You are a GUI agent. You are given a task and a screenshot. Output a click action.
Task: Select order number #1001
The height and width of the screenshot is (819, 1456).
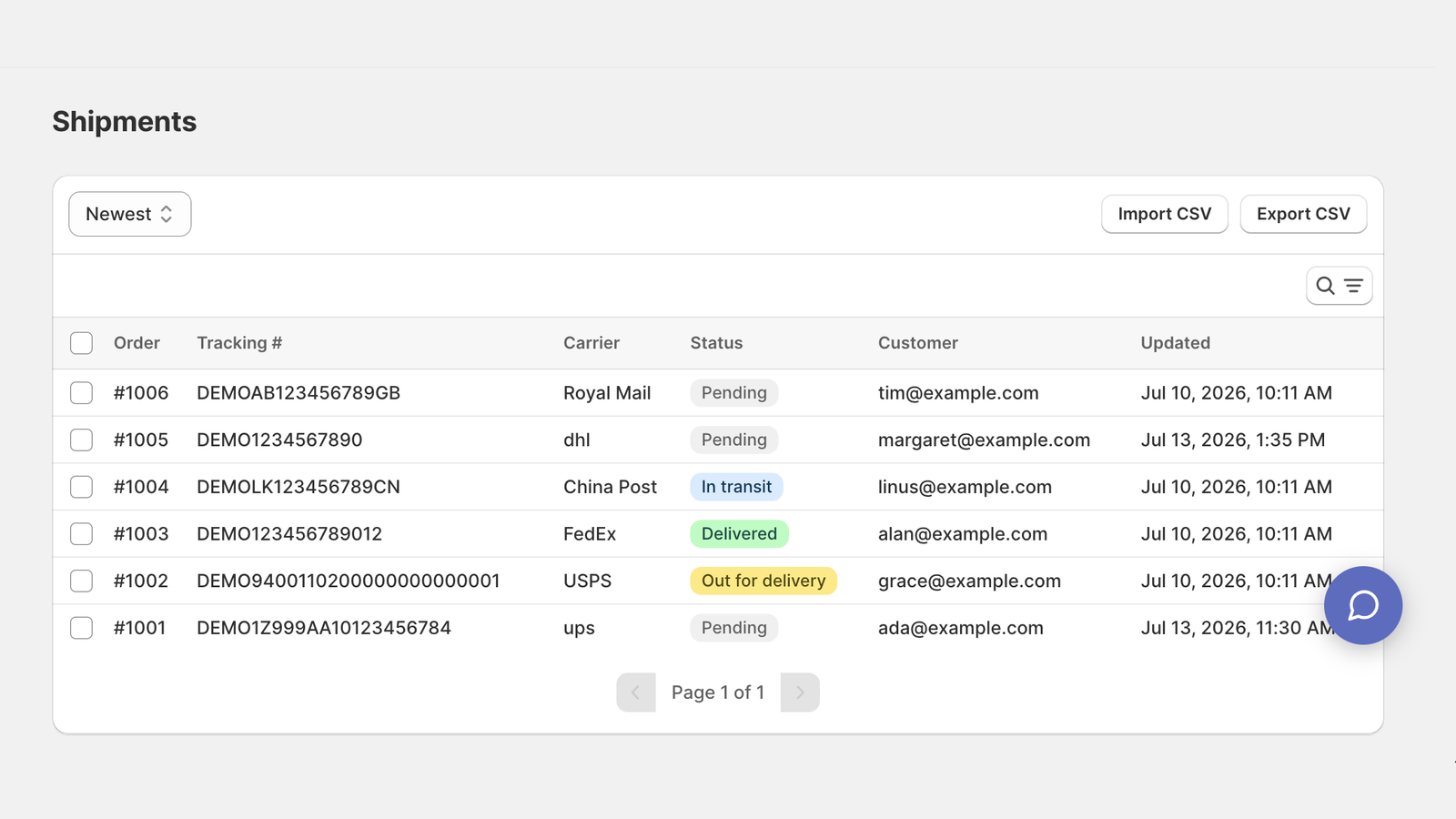coord(140,628)
